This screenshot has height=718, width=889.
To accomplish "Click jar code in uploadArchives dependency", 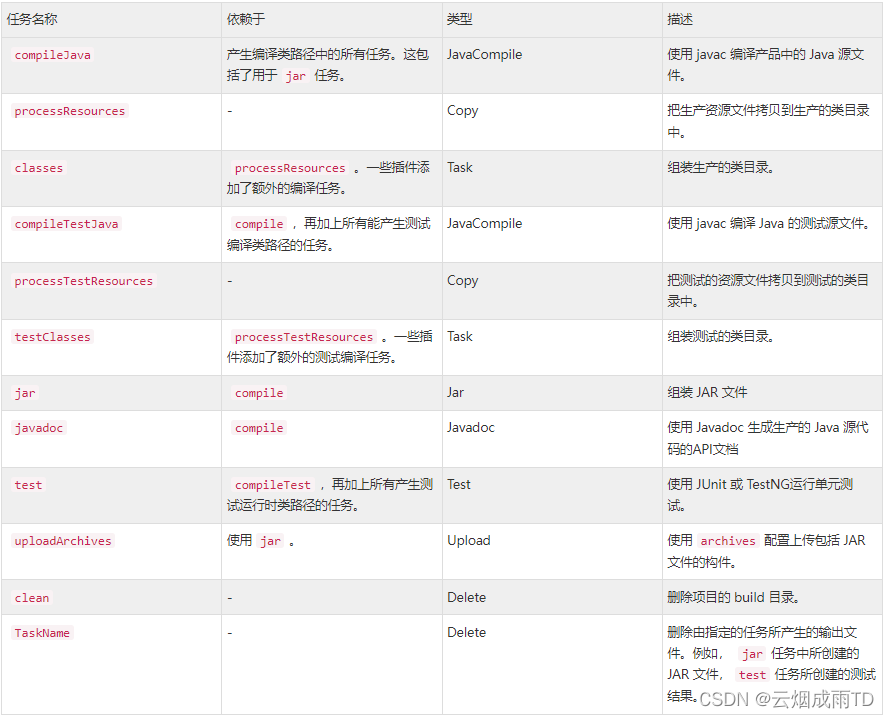I will pos(270,541).
